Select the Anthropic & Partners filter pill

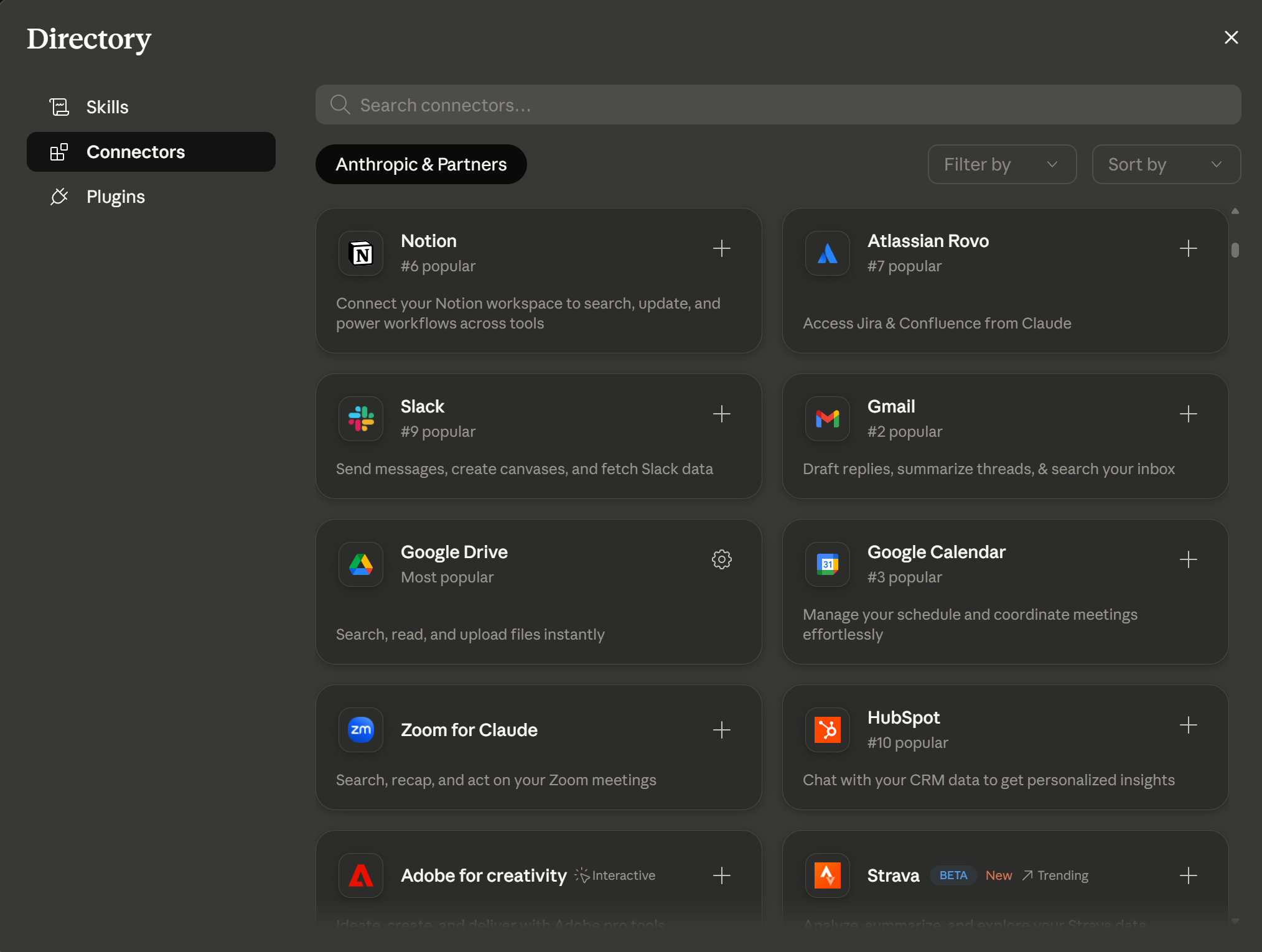tap(421, 164)
